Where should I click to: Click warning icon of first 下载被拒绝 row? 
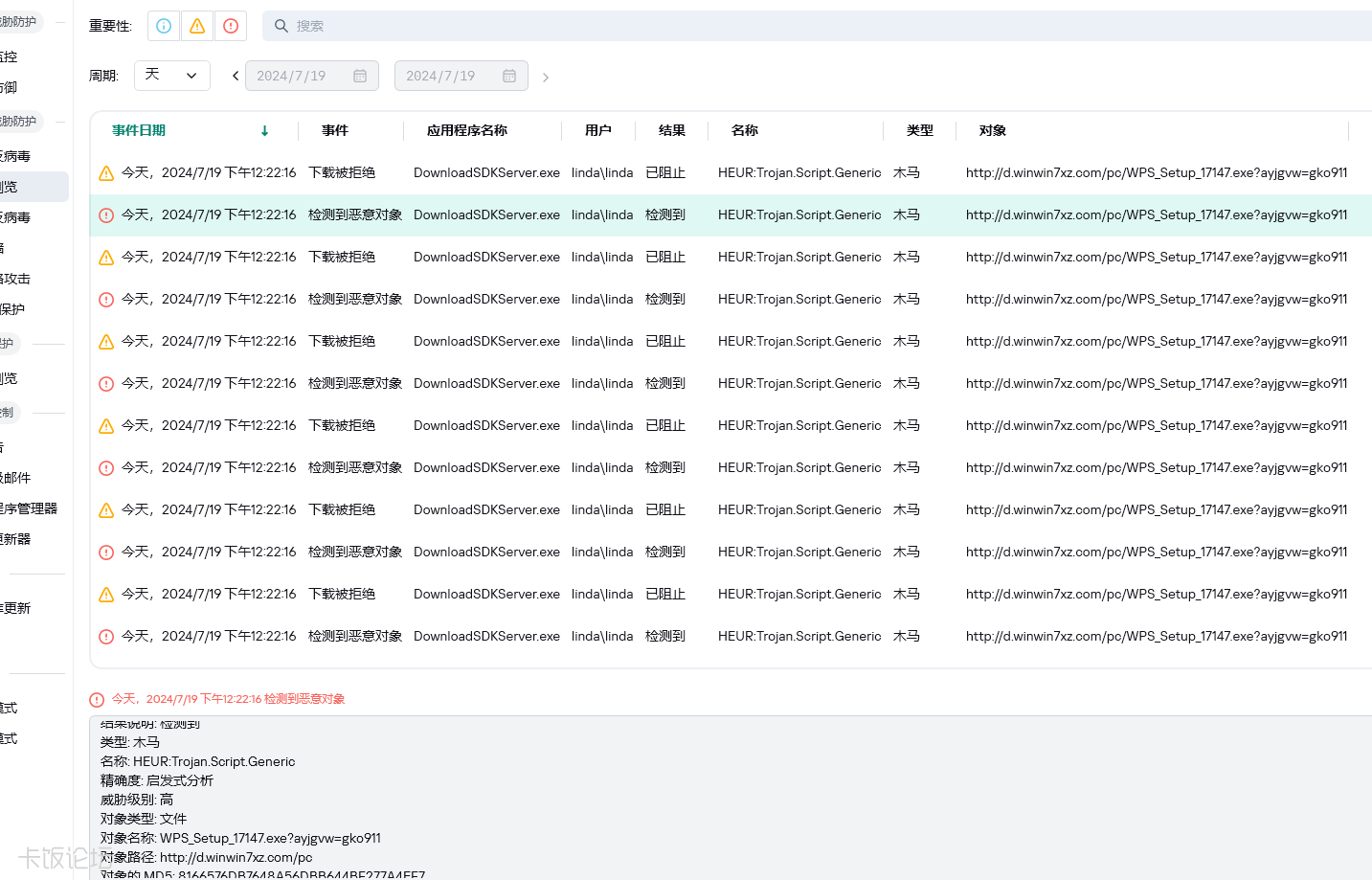pos(106,173)
